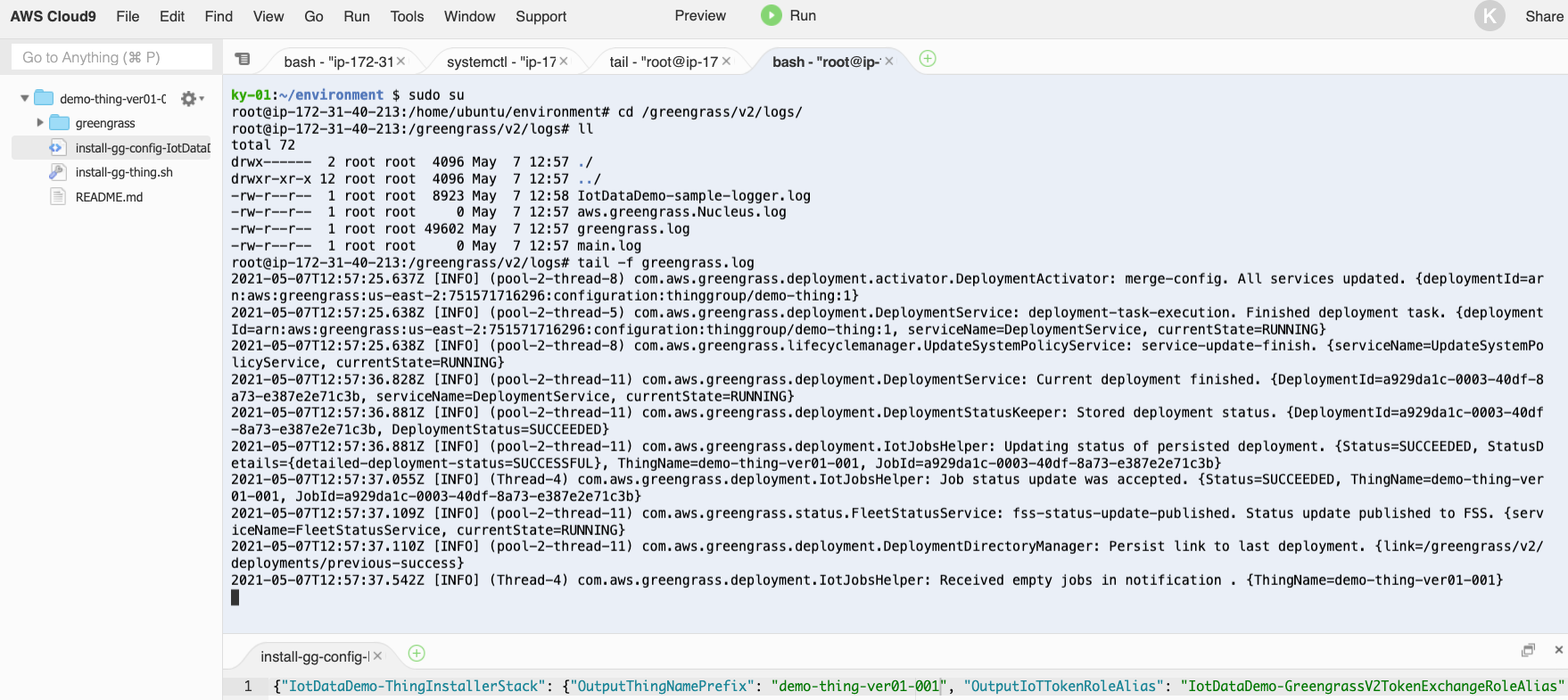1568x700 pixels.
Task: Maximize the bottom editor pane
Action: coord(1528,650)
